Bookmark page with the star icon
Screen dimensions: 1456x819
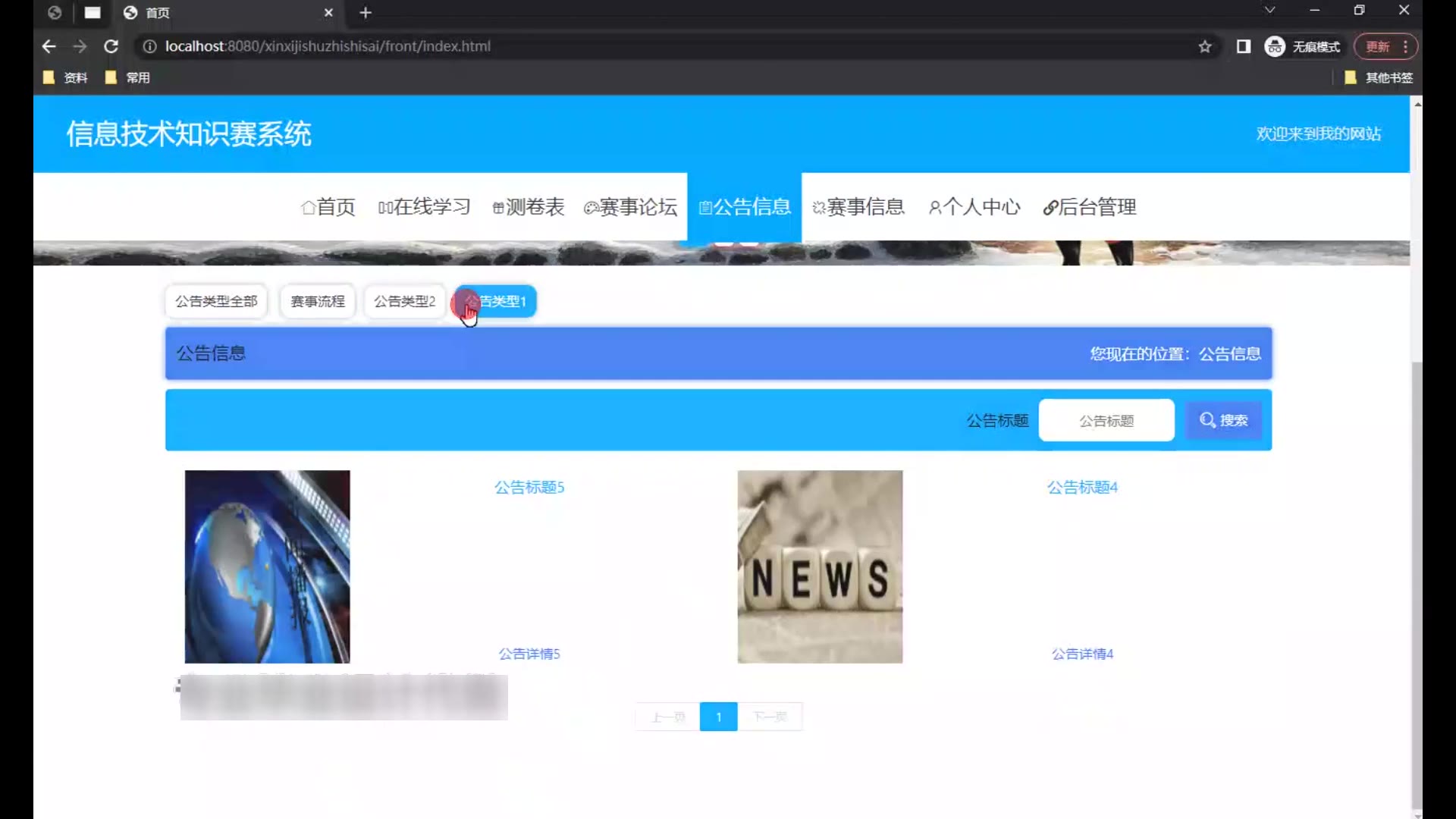point(1205,47)
